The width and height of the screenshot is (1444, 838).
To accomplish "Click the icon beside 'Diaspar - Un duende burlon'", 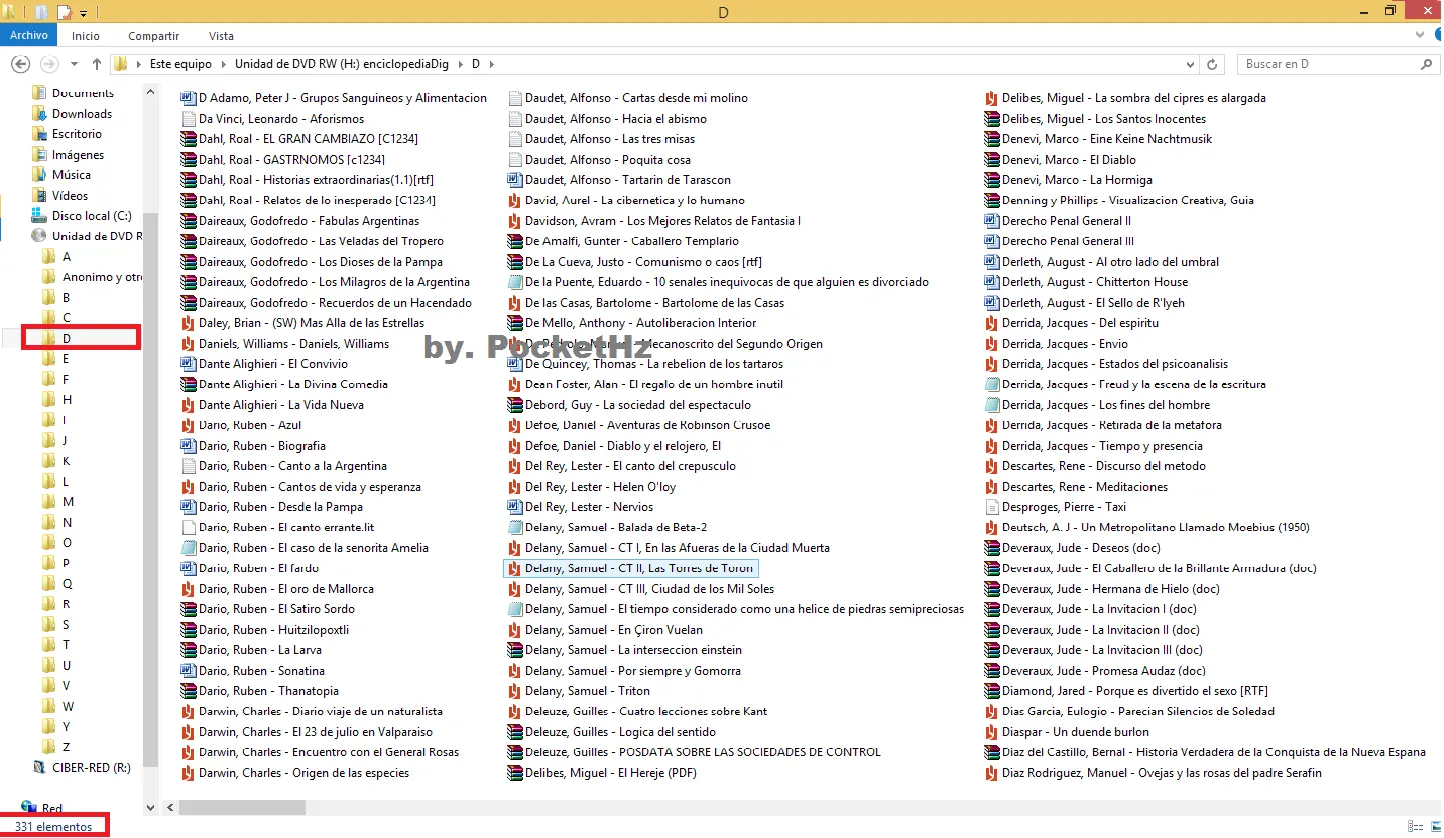I will click(992, 732).
